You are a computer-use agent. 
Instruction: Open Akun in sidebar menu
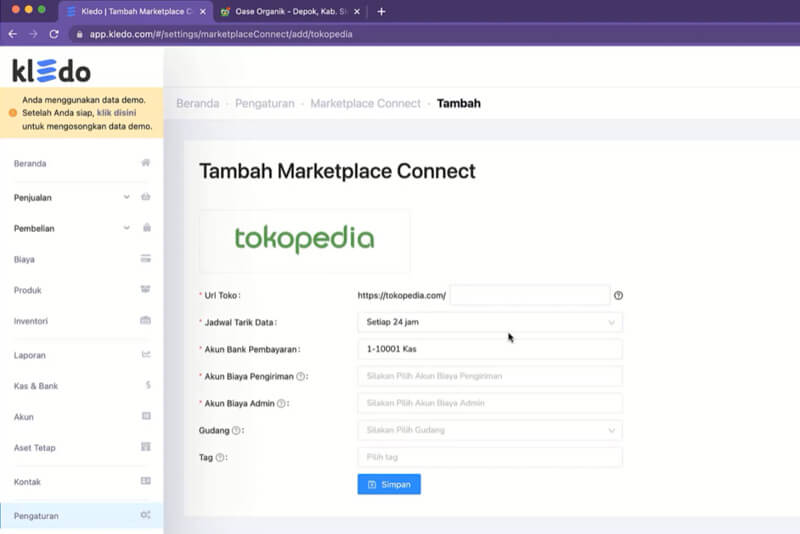pos(82,417)
